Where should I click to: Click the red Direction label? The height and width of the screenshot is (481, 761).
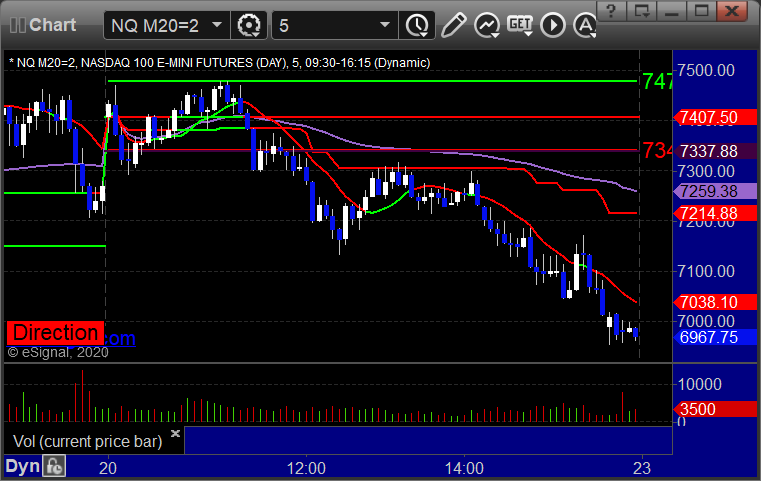(55, 333)
